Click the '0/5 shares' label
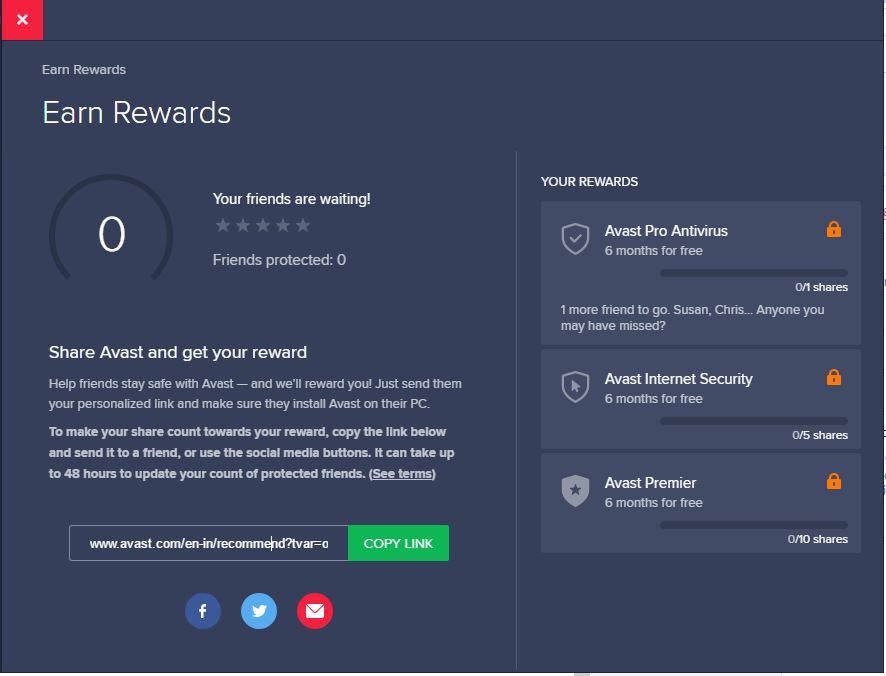The width and height of the screenshot is (886, 676). click(x=820, y=435)
